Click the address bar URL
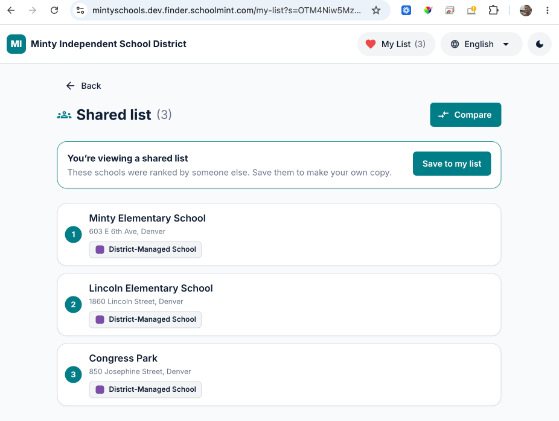The image size is (559, 421). click(226, 10)
